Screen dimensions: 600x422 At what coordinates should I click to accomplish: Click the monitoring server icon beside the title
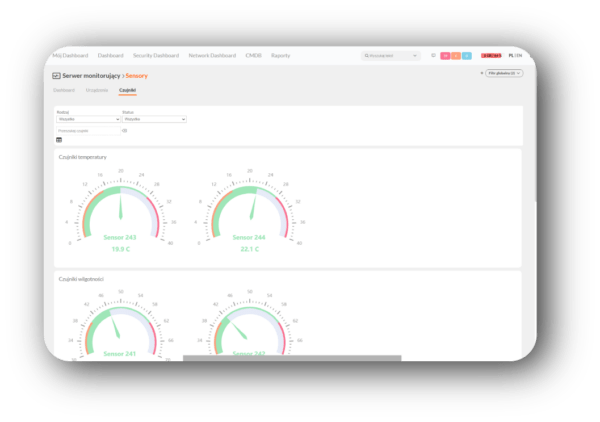click(56, 76)
